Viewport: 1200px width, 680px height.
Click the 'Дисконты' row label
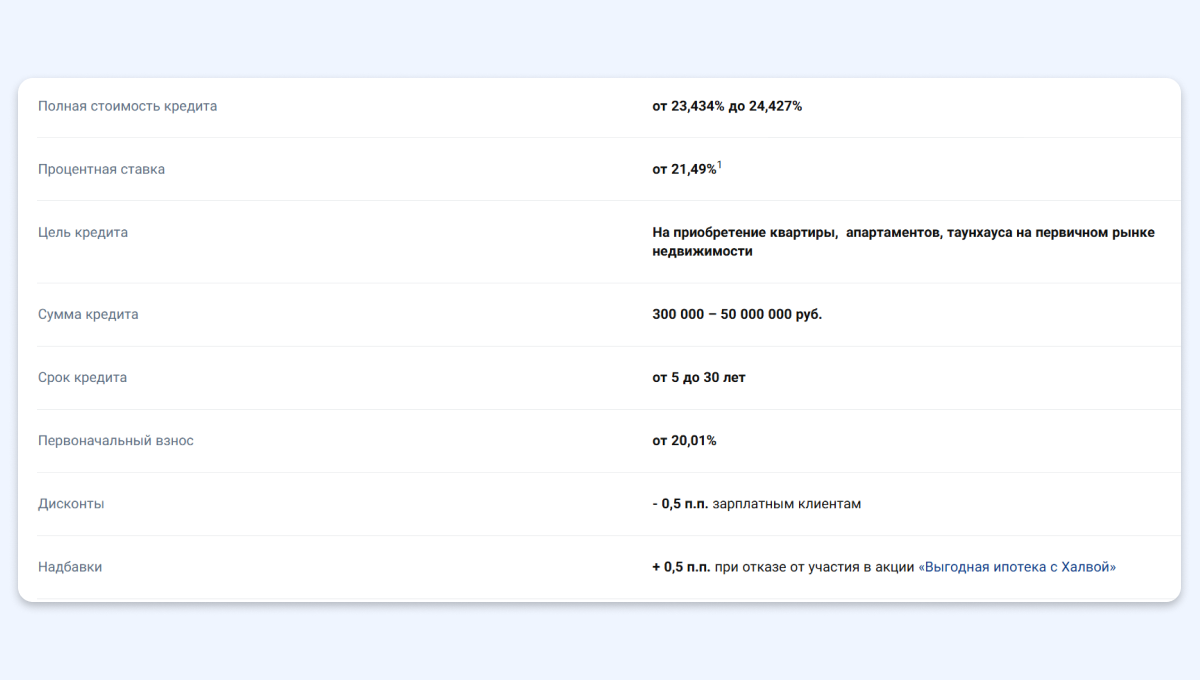click(x=71, y=503)
